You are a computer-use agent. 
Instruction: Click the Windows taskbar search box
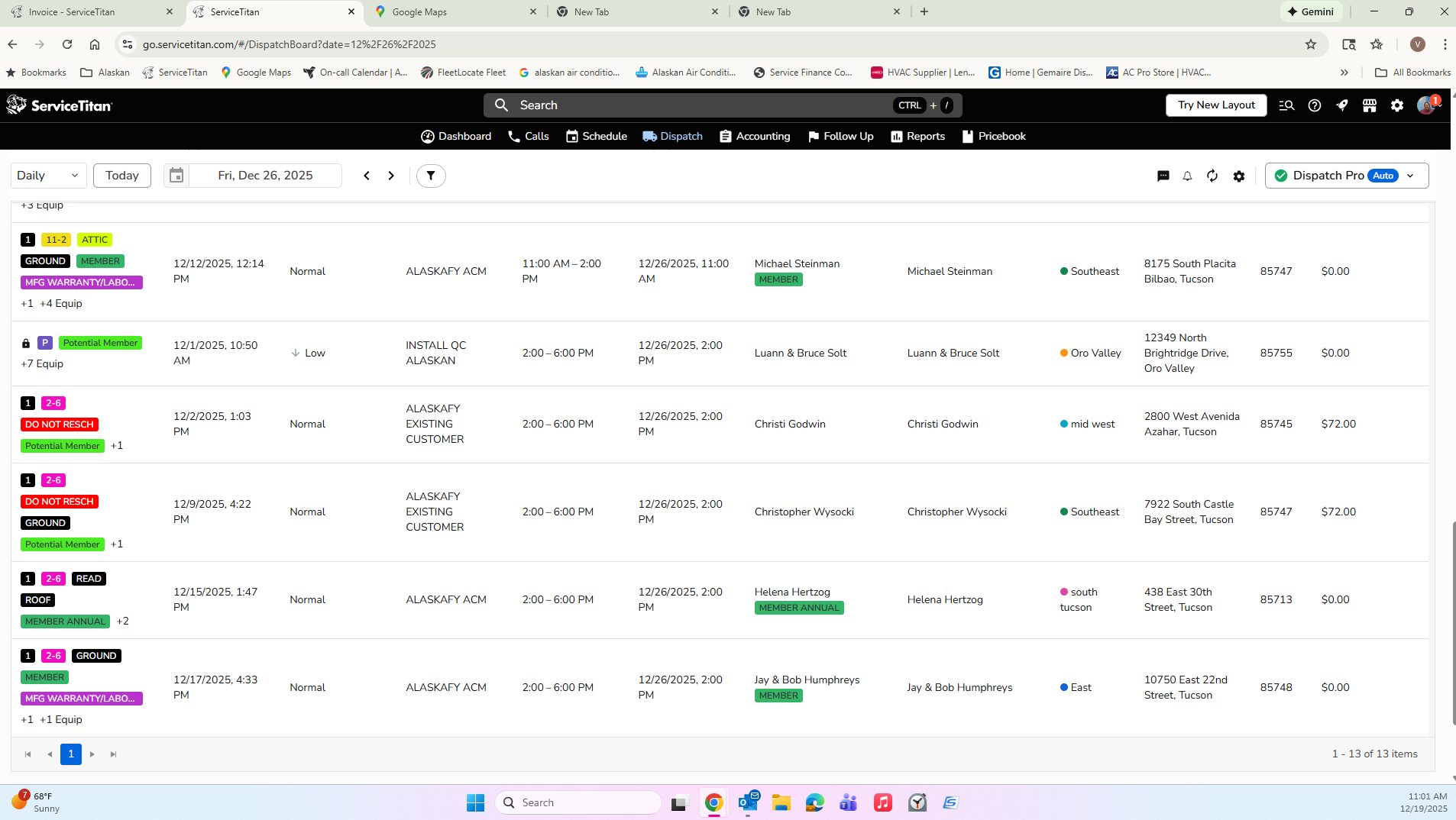578,802
